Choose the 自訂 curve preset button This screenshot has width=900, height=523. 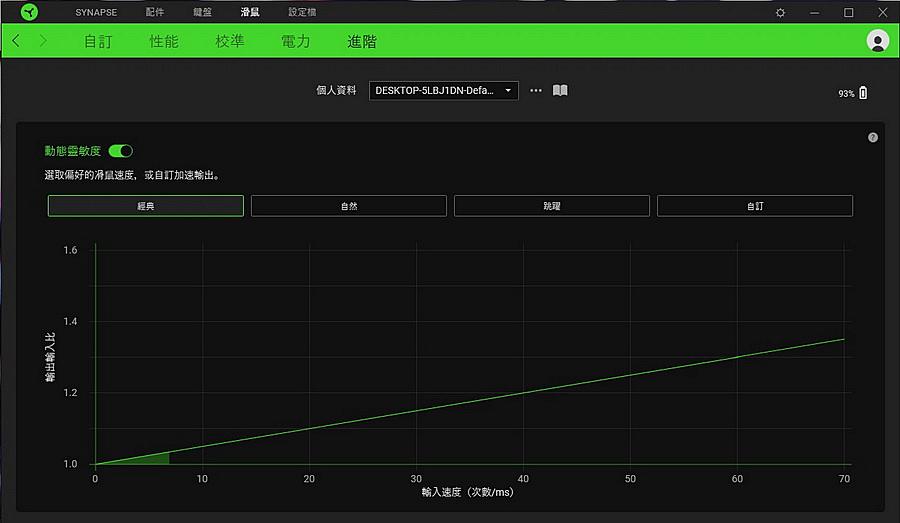pyautogui.click(x=754, y=206)
